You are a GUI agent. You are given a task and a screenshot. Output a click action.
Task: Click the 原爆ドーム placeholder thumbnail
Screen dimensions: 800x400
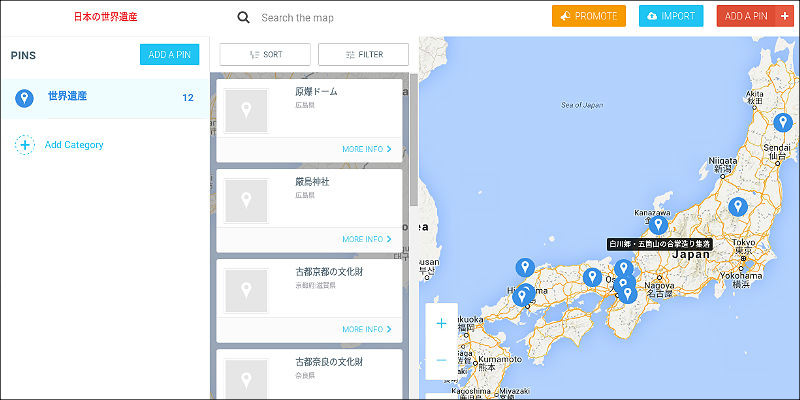pos(246,111)
